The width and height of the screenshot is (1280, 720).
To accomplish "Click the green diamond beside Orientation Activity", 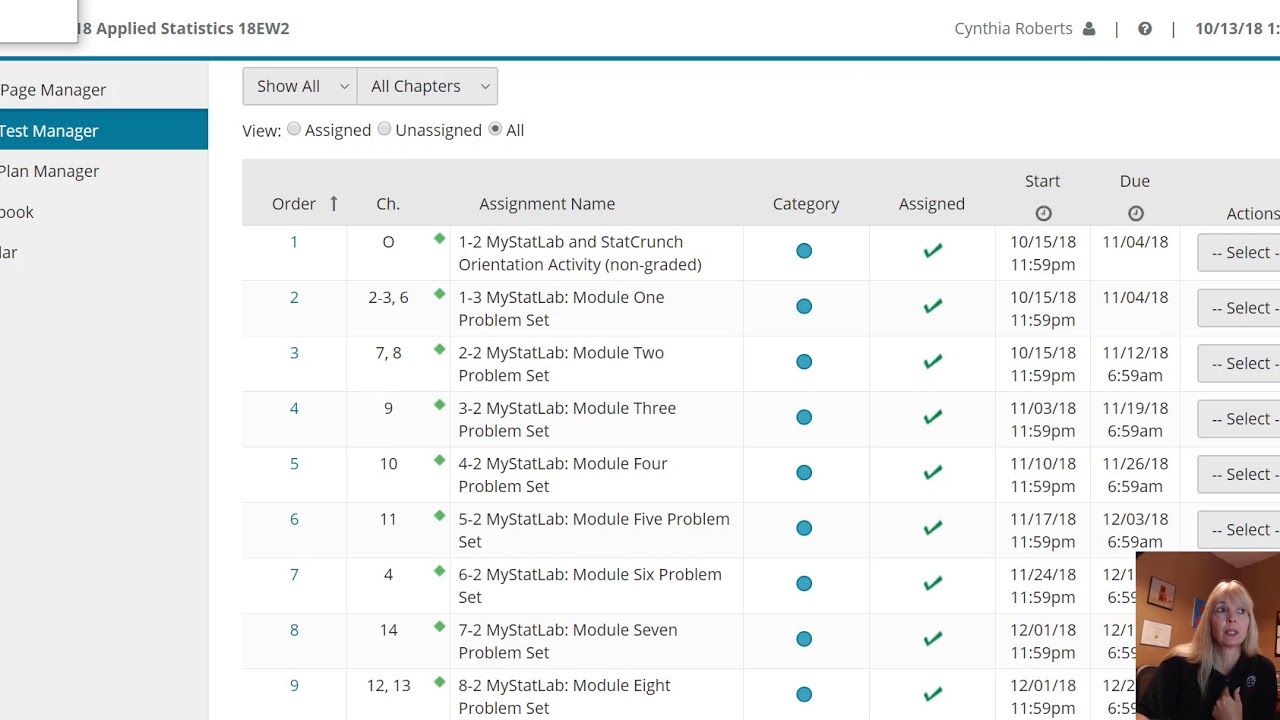I will point(439,238).
